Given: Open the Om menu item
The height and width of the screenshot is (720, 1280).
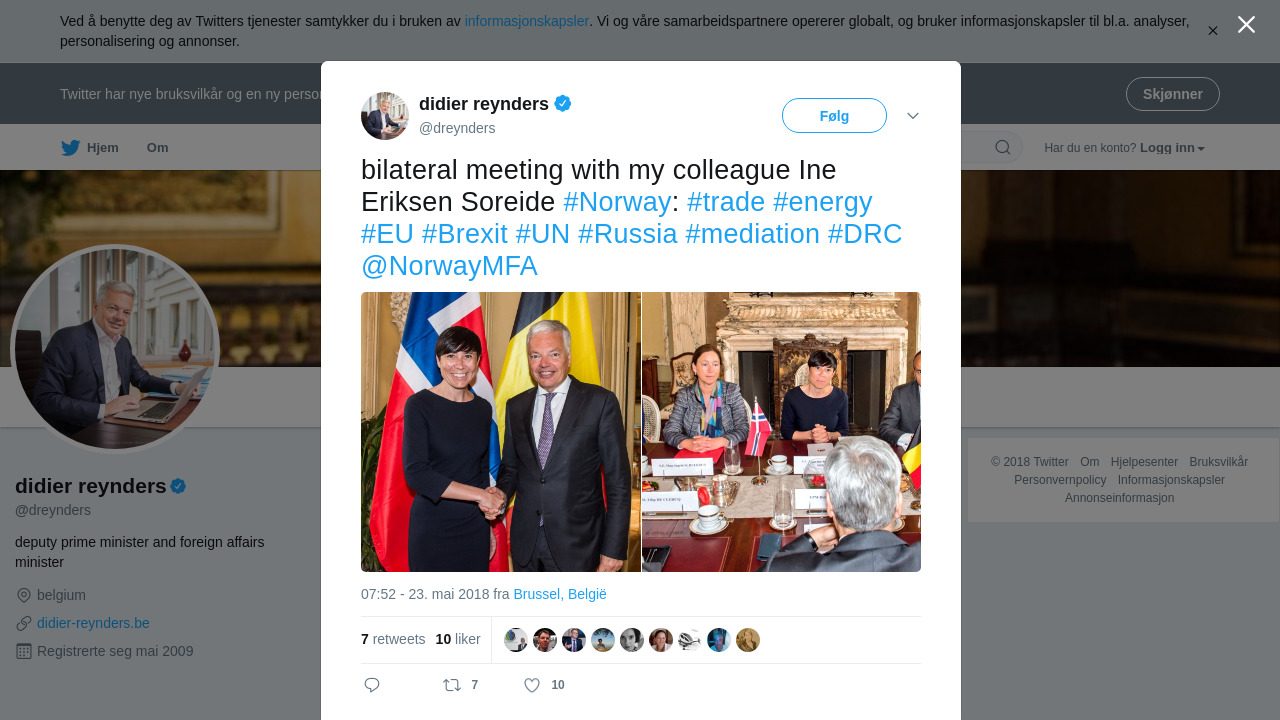Looking at the screenshot, I should point(158,148).
